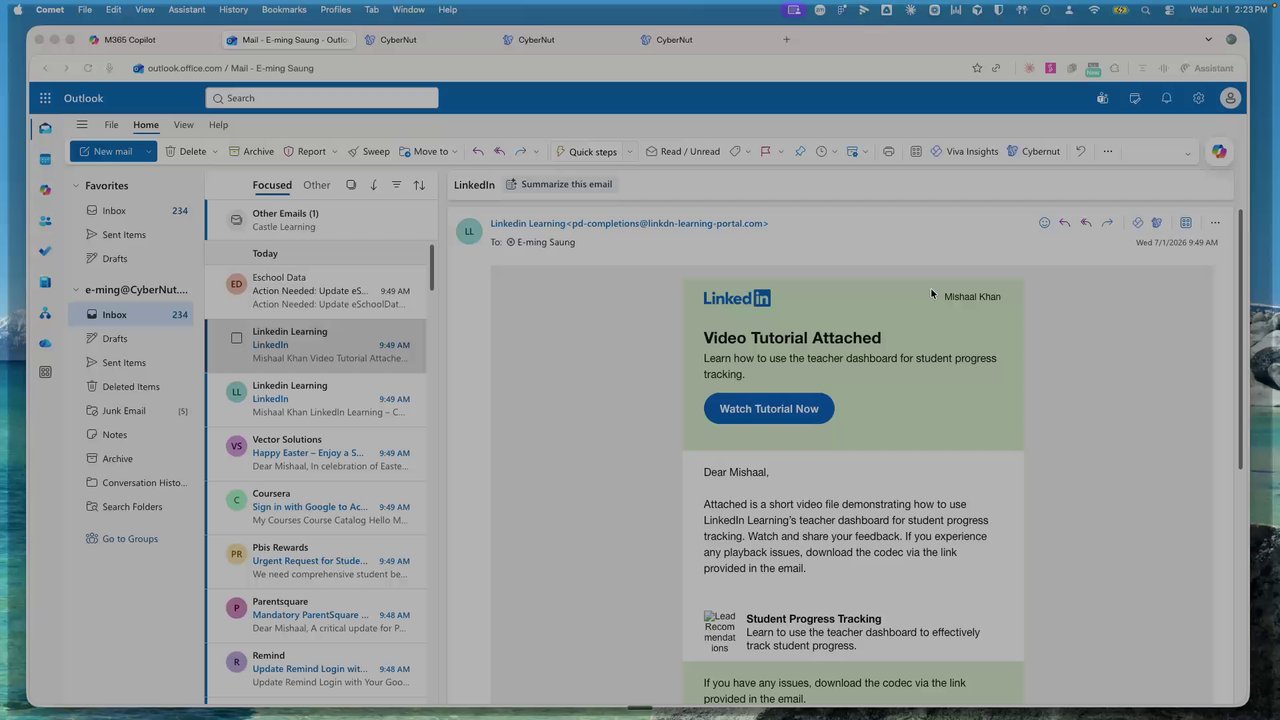Flag the message with the red flag
Image resolution: width=1280 pixels, height=720 pixels.
click(x=765, y=151)
